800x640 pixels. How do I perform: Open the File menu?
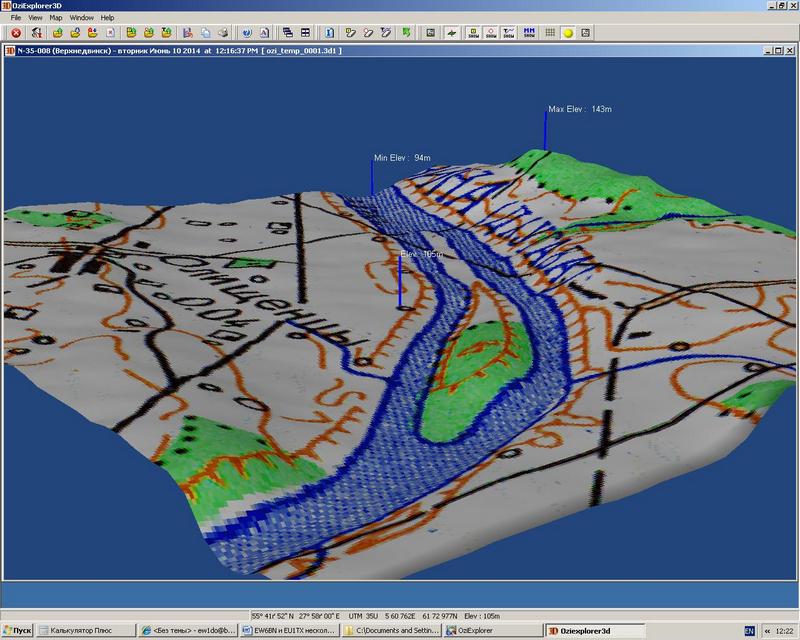coord(15,18)
